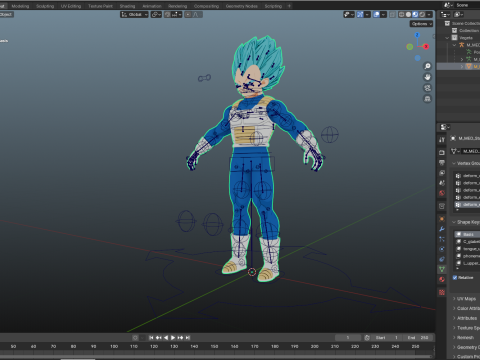Open the Object properties tab
Viewport: 480px width, 360px height.
(x=442, y=219)
